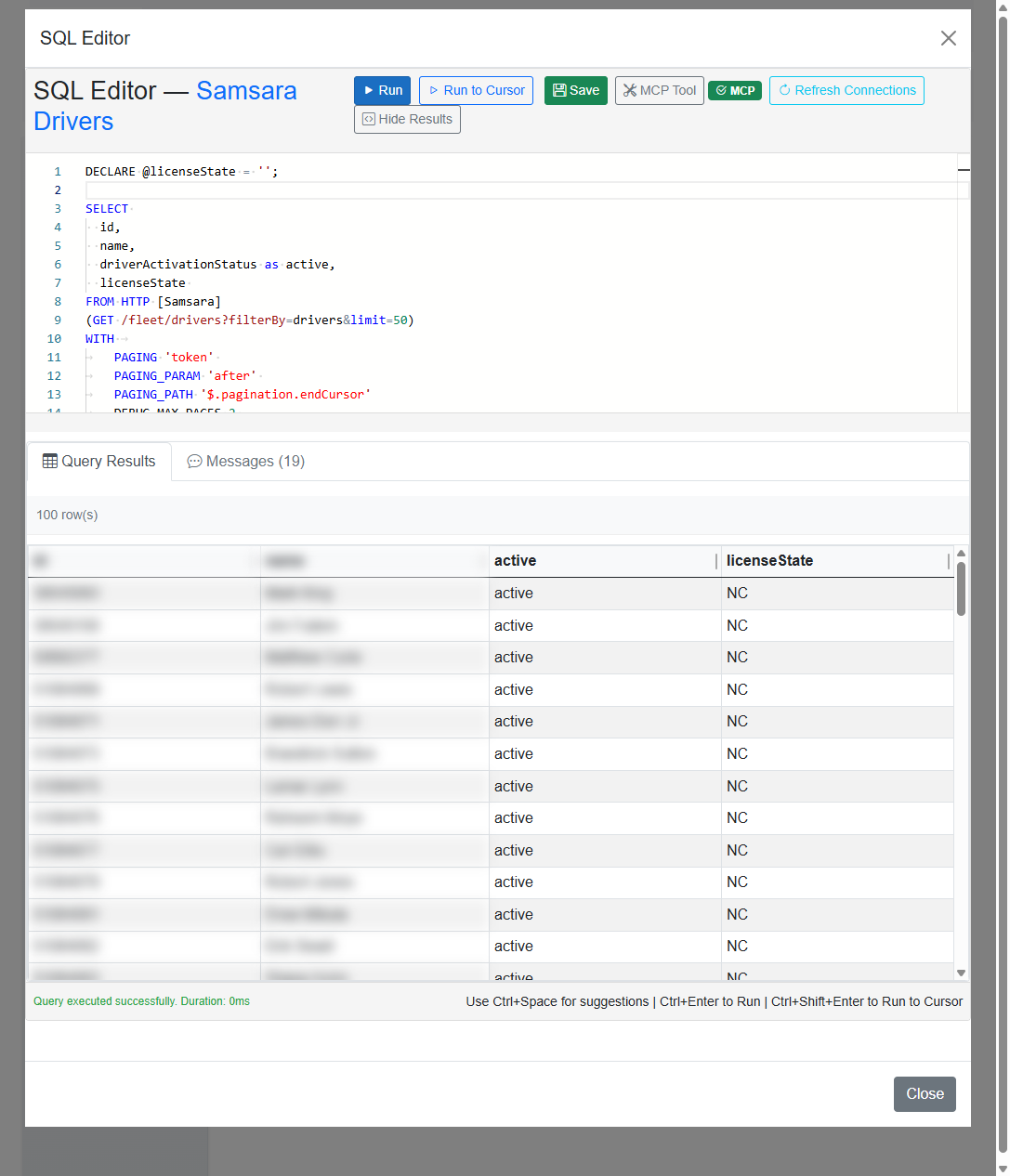
Task: Click the active column resize handle
Action: (x=716, y=561)
